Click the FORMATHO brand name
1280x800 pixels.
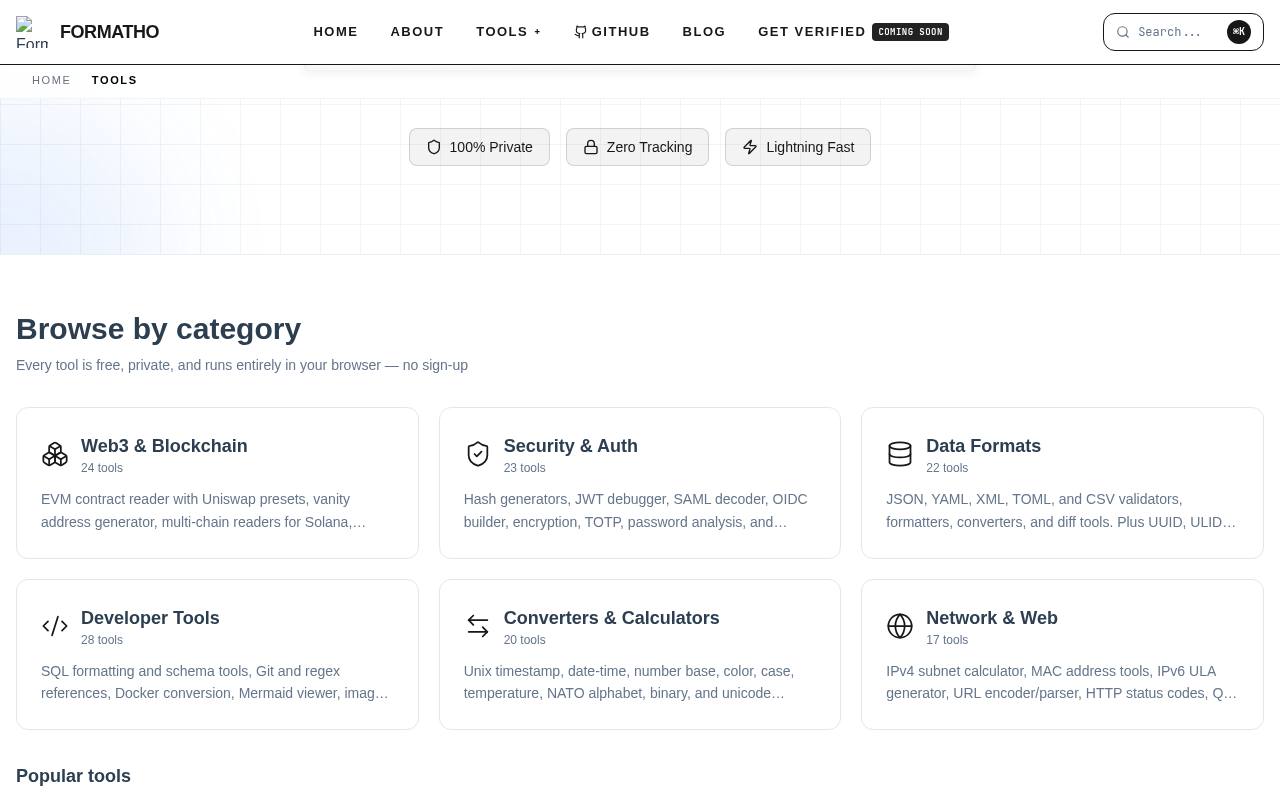click(x=109, y=32)
